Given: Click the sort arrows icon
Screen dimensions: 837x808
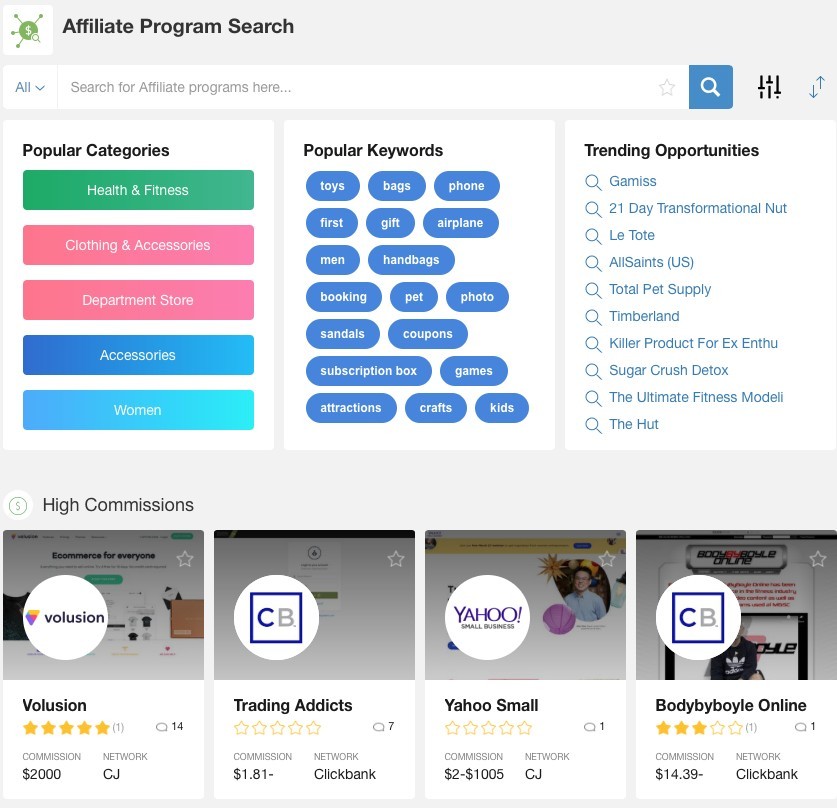Looking at the screenshot, I should click(x=817, y=87).
